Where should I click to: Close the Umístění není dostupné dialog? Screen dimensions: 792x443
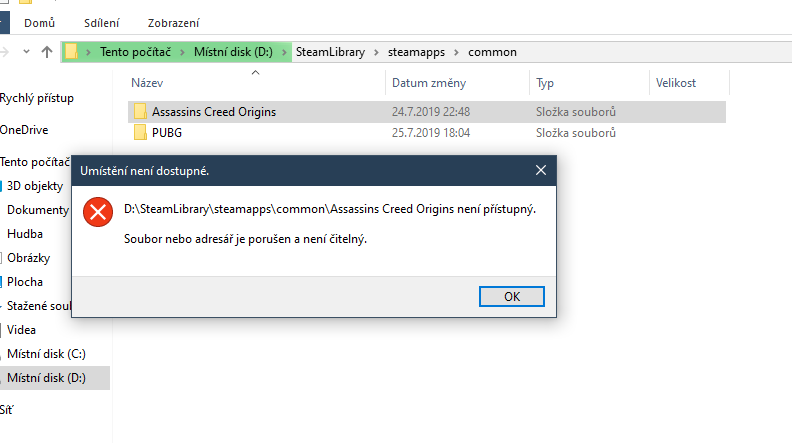pyautogui.click(x=541, y=170)
